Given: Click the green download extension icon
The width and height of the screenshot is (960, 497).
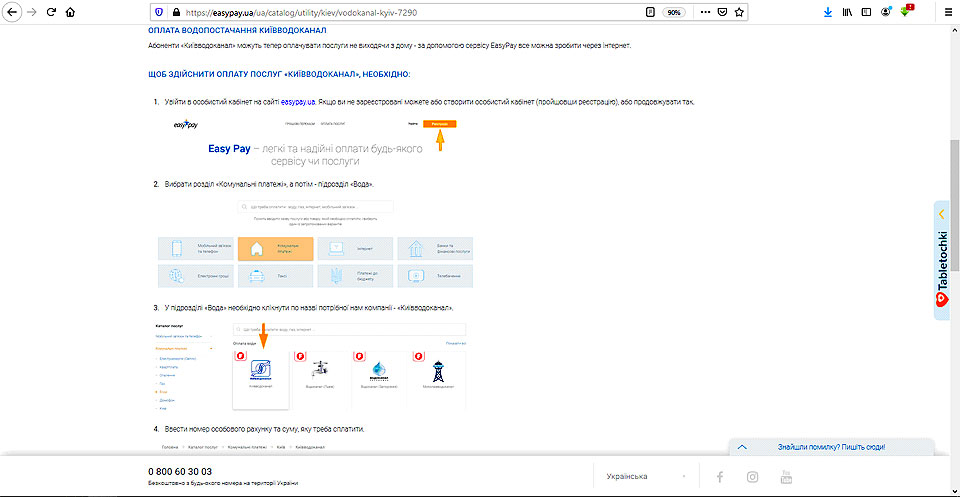Looking at the screenshot, I should tap(906, 12).
